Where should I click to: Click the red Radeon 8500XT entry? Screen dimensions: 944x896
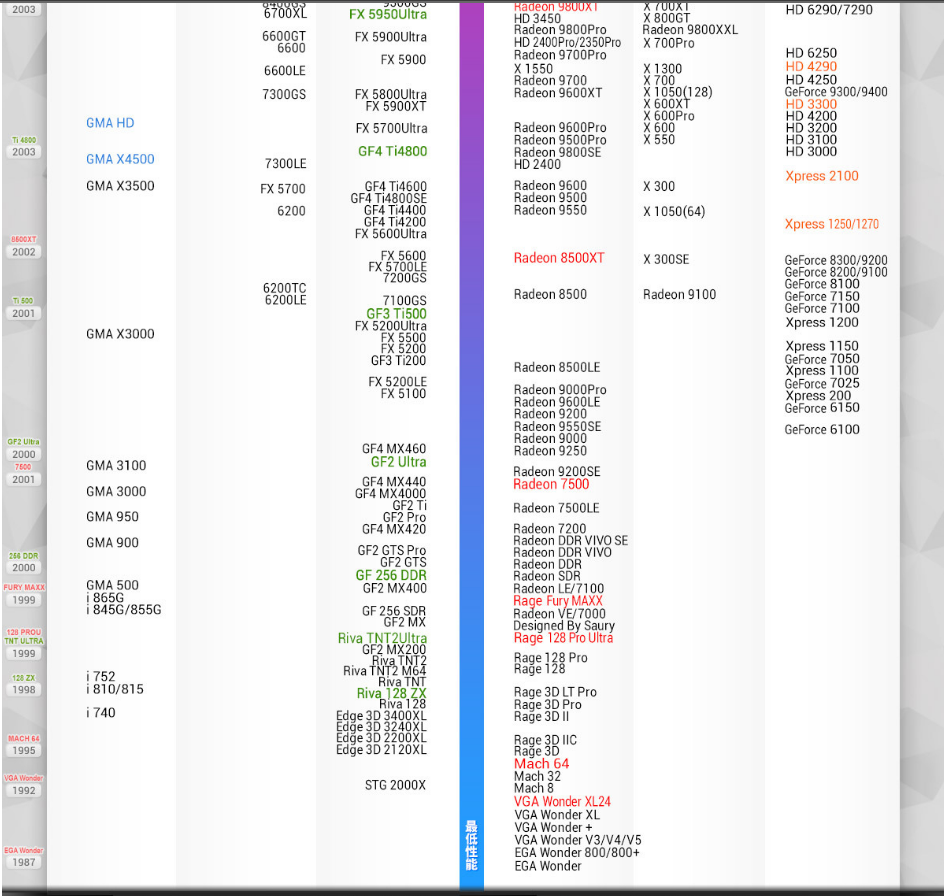(559, 258)
